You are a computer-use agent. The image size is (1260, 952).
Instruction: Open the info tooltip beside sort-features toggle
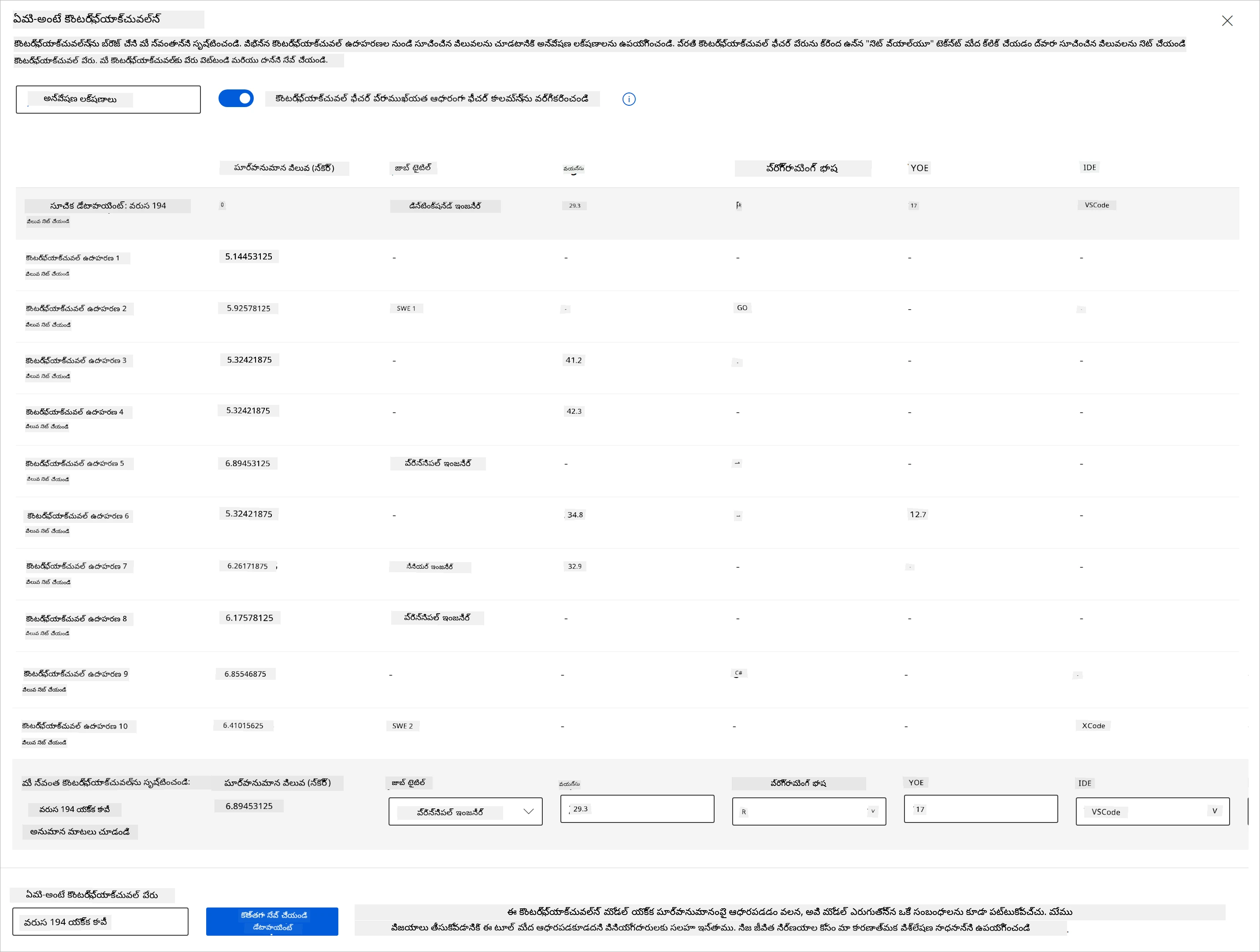[x=628, y=99]
